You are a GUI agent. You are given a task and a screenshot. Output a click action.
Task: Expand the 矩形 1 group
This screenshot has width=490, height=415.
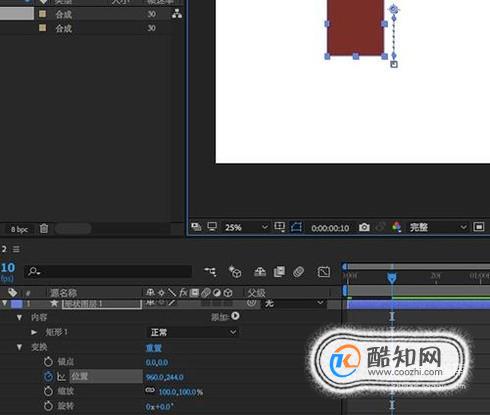pos(34,332)
